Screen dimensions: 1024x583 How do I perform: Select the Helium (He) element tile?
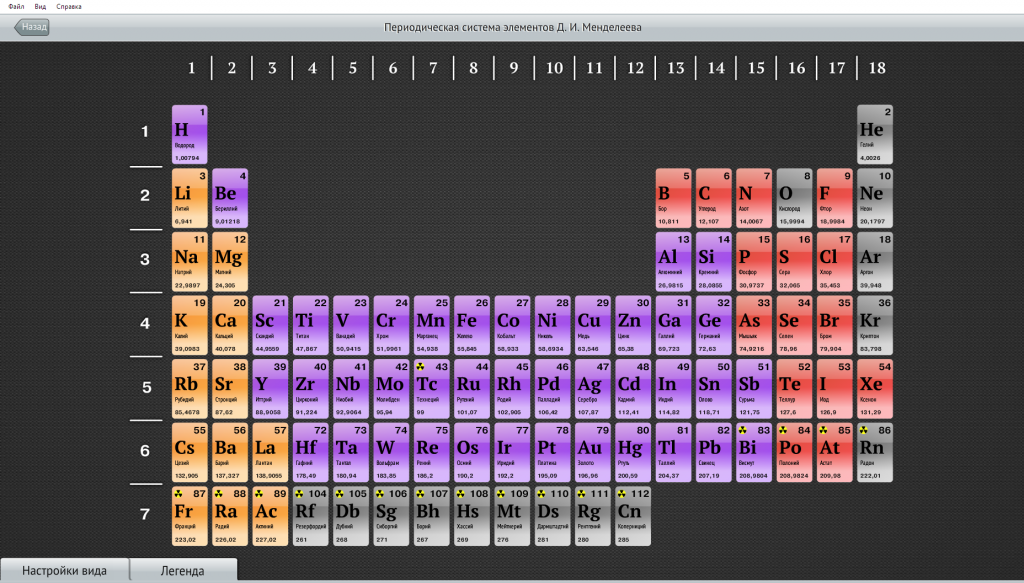[x=875, y=134]
